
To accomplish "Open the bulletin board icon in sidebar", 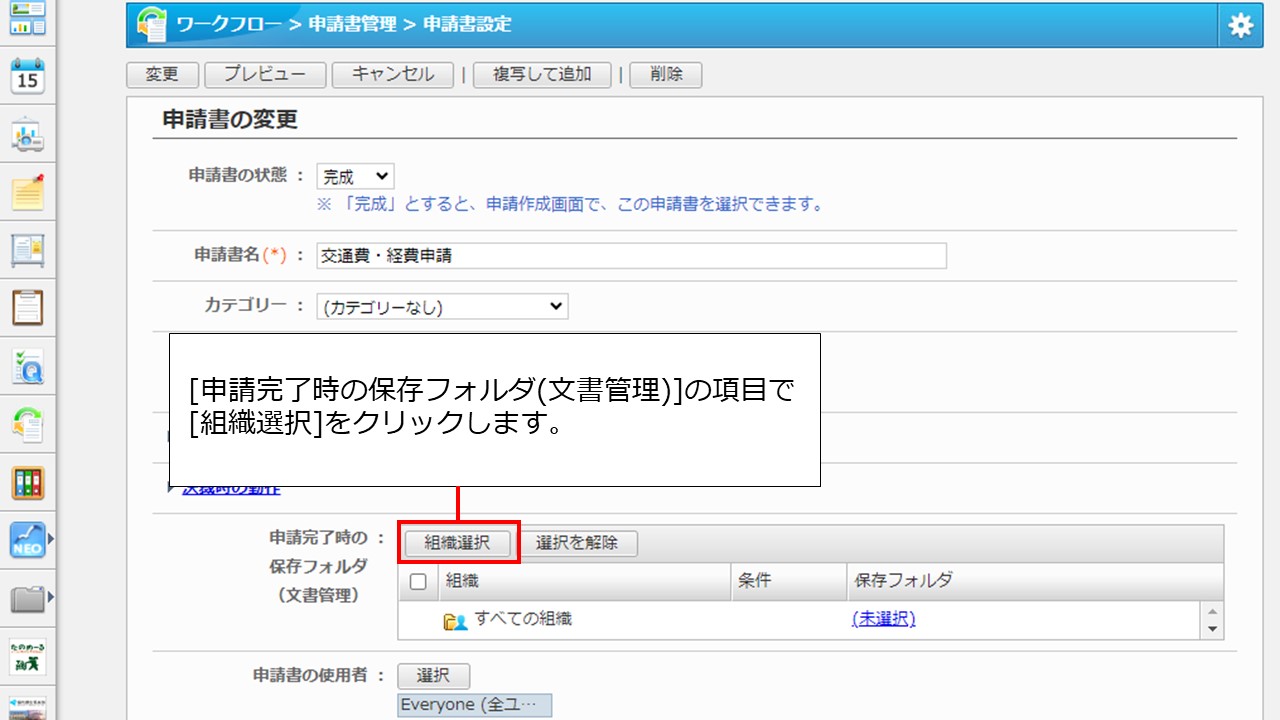I will [27, 250].
